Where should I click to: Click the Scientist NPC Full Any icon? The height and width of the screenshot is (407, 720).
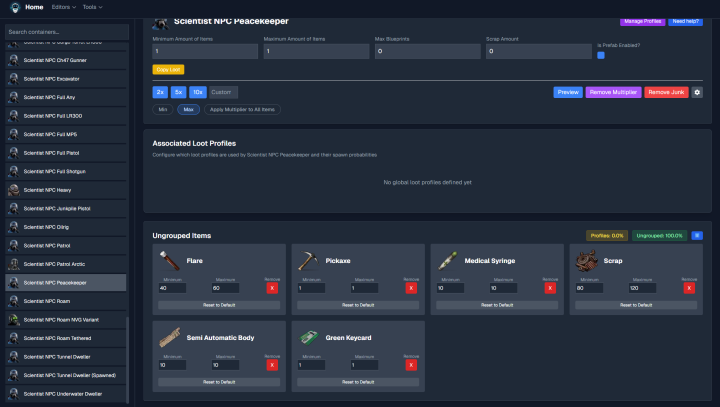pyautogui.click(x=14, y=97)
